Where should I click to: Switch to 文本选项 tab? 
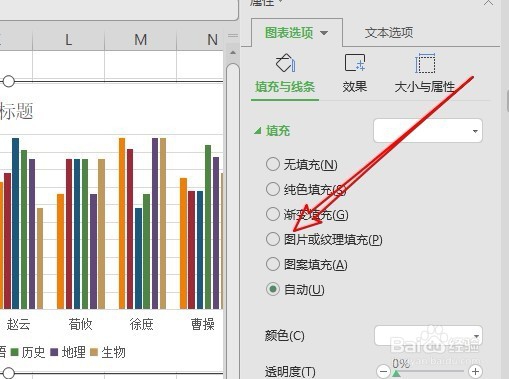[389, 33]
